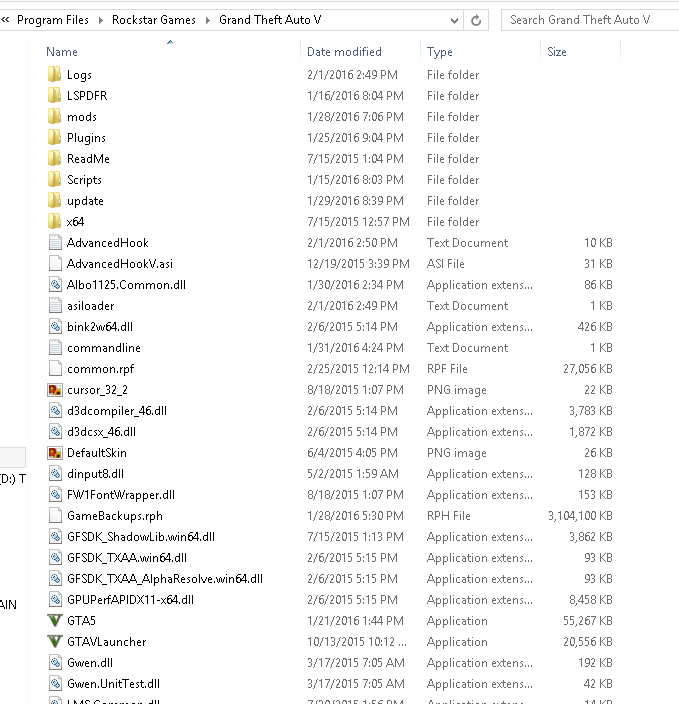Image resolution: width=679 pixels, height=704 pixels.
Task: Click the AdvancedHook text document icon
Action: (55, 243)
